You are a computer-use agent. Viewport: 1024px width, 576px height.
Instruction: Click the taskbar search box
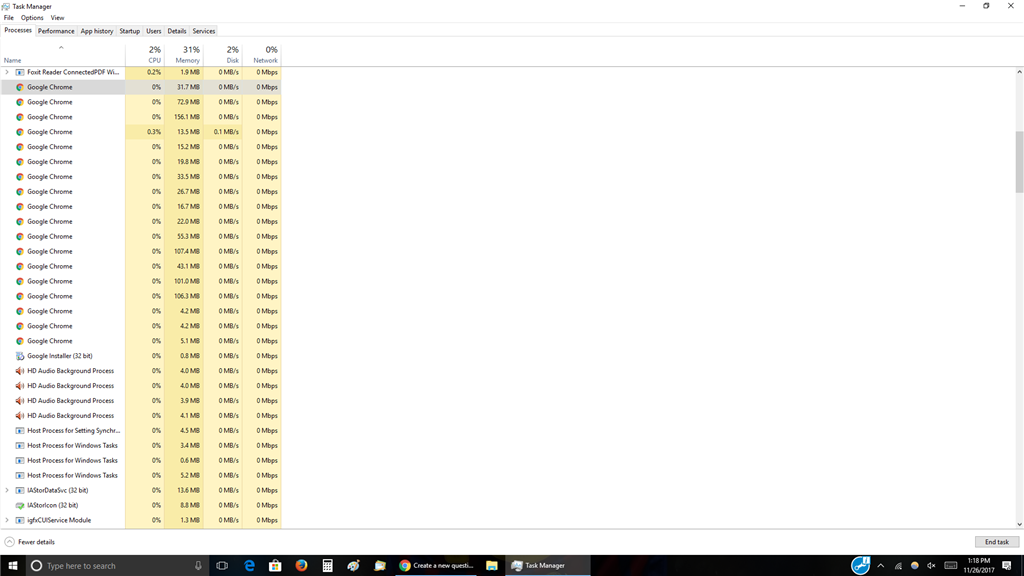tap(118, 566)
